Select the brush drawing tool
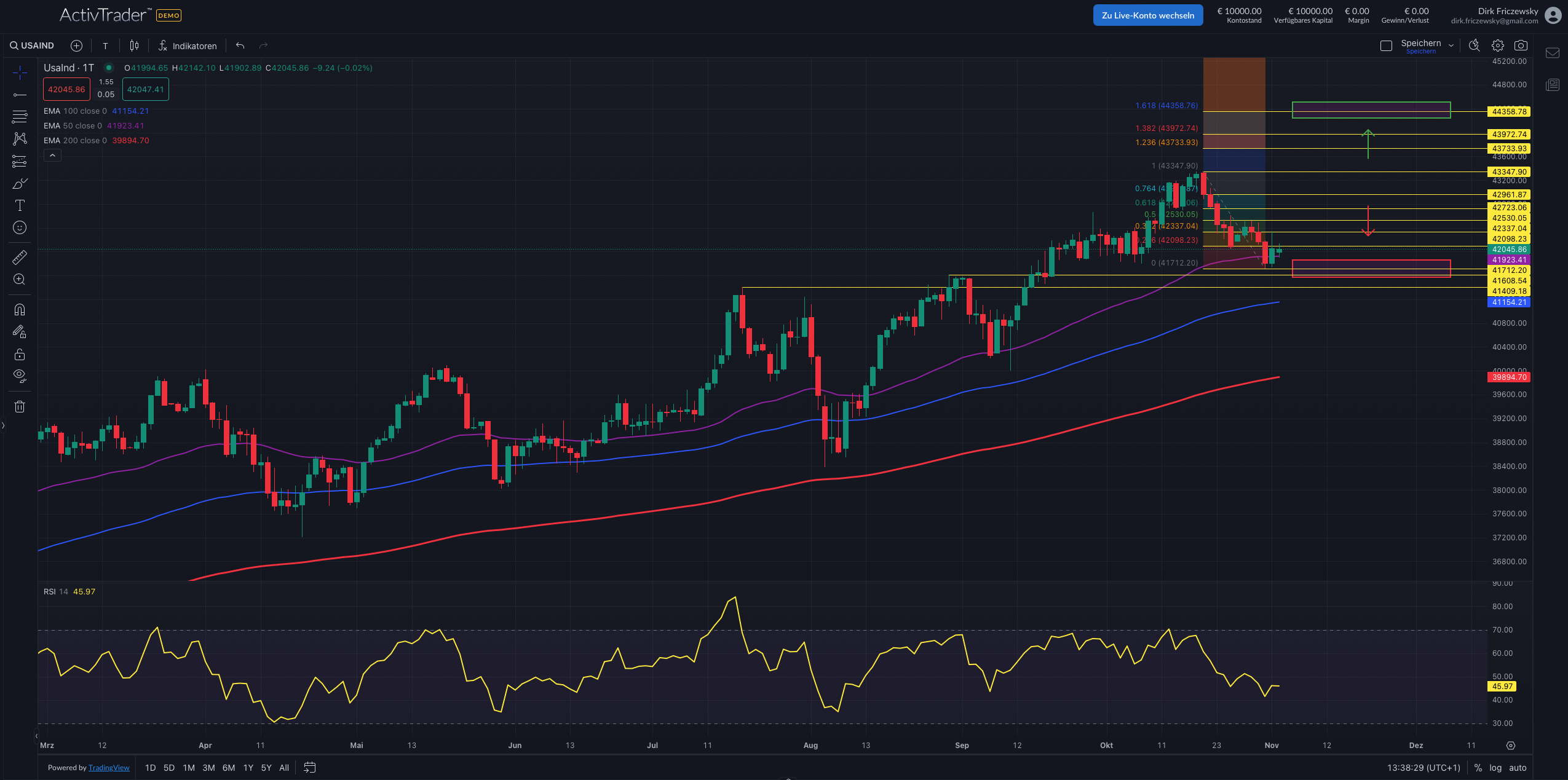The width and height of the screenshot is (1568, 780). (20, 183)
